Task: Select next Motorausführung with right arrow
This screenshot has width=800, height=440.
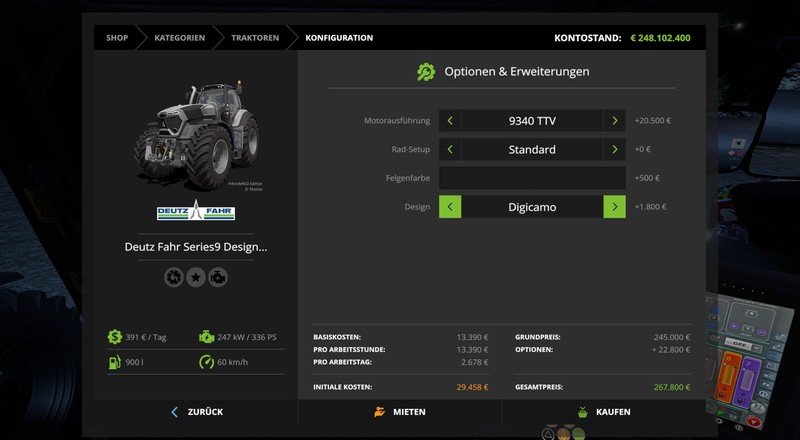Action: click(x=614, y=121)
